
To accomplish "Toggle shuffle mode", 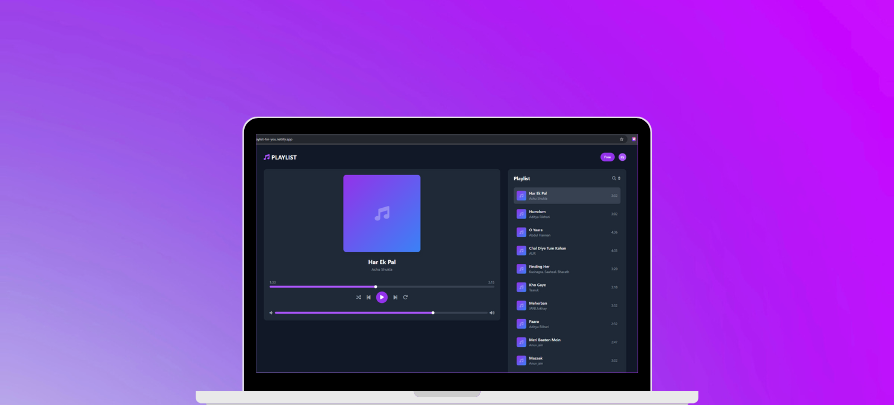I will click(x=358, y=297).
